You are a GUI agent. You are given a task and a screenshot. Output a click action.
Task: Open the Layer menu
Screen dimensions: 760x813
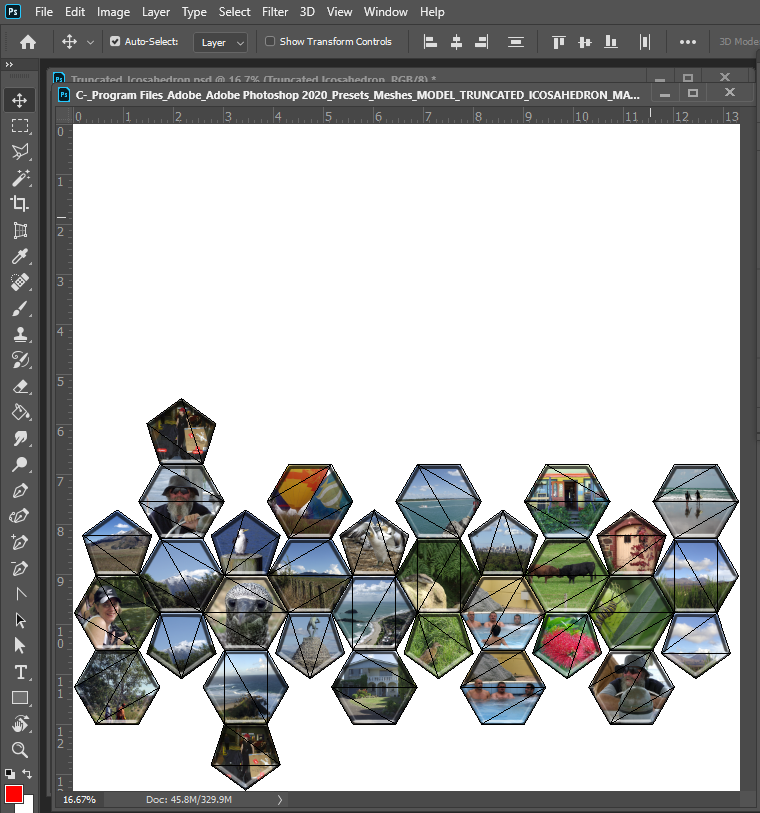[x=156, y=11]
